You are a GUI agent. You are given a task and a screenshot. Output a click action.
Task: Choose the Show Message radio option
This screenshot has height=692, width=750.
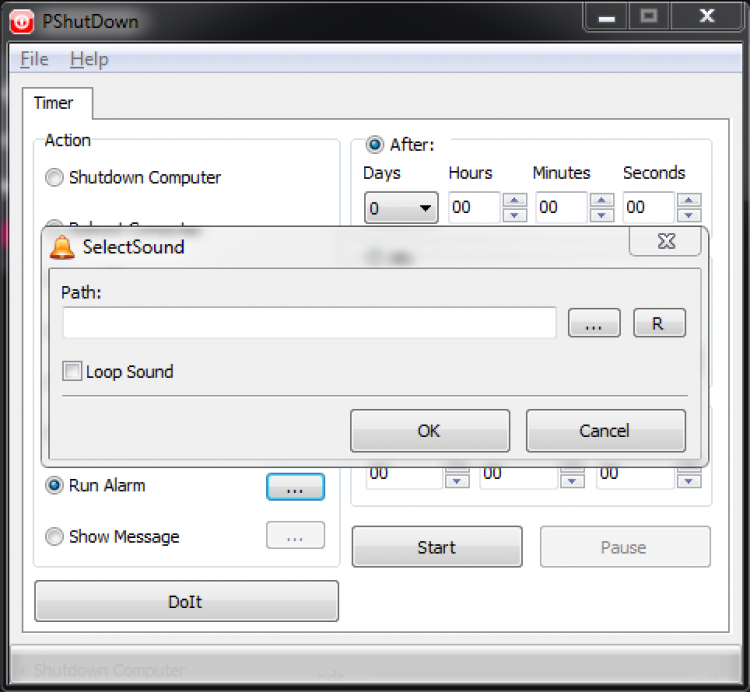coord(112,537)
